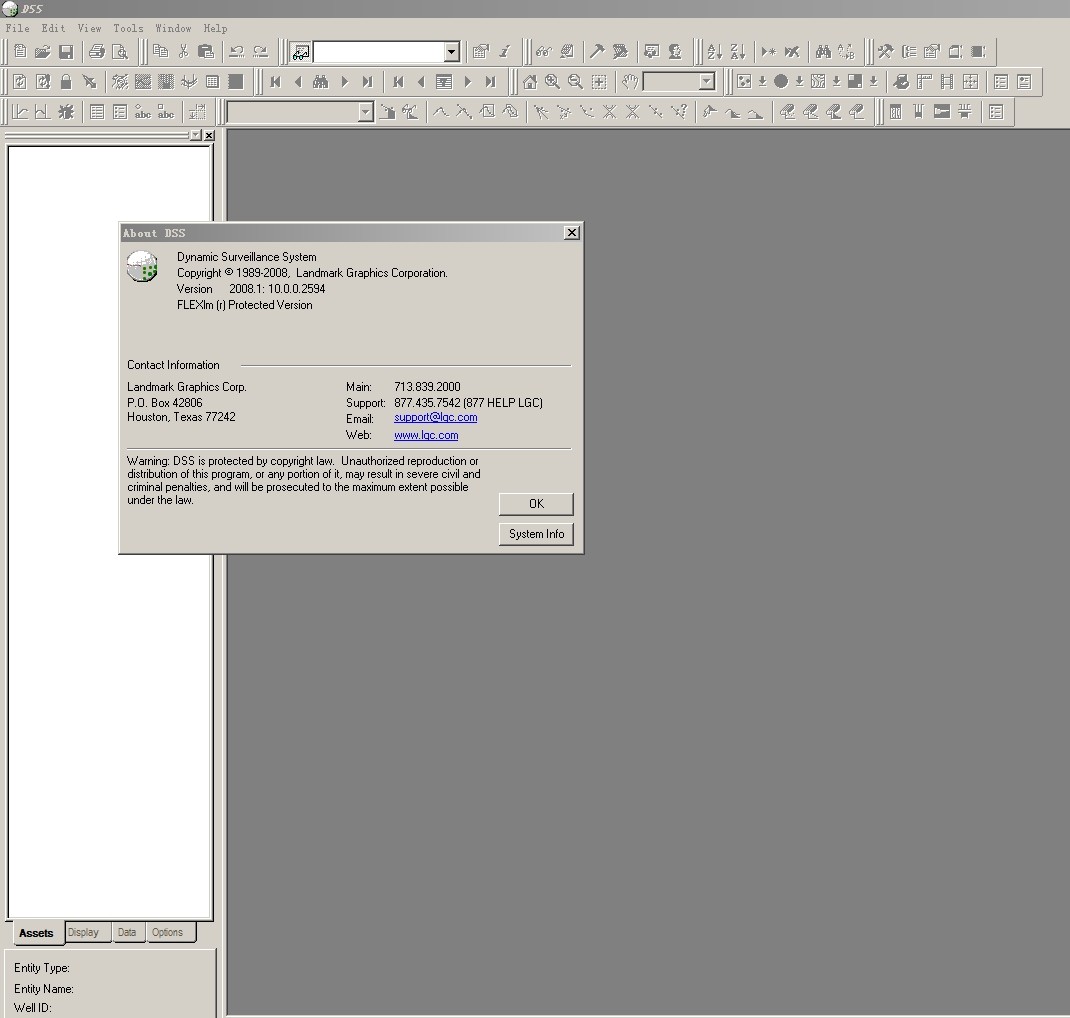The width and height of the screenshot is (1070, 1018).
Task: Switch to the Data tab
Action: 127,932
